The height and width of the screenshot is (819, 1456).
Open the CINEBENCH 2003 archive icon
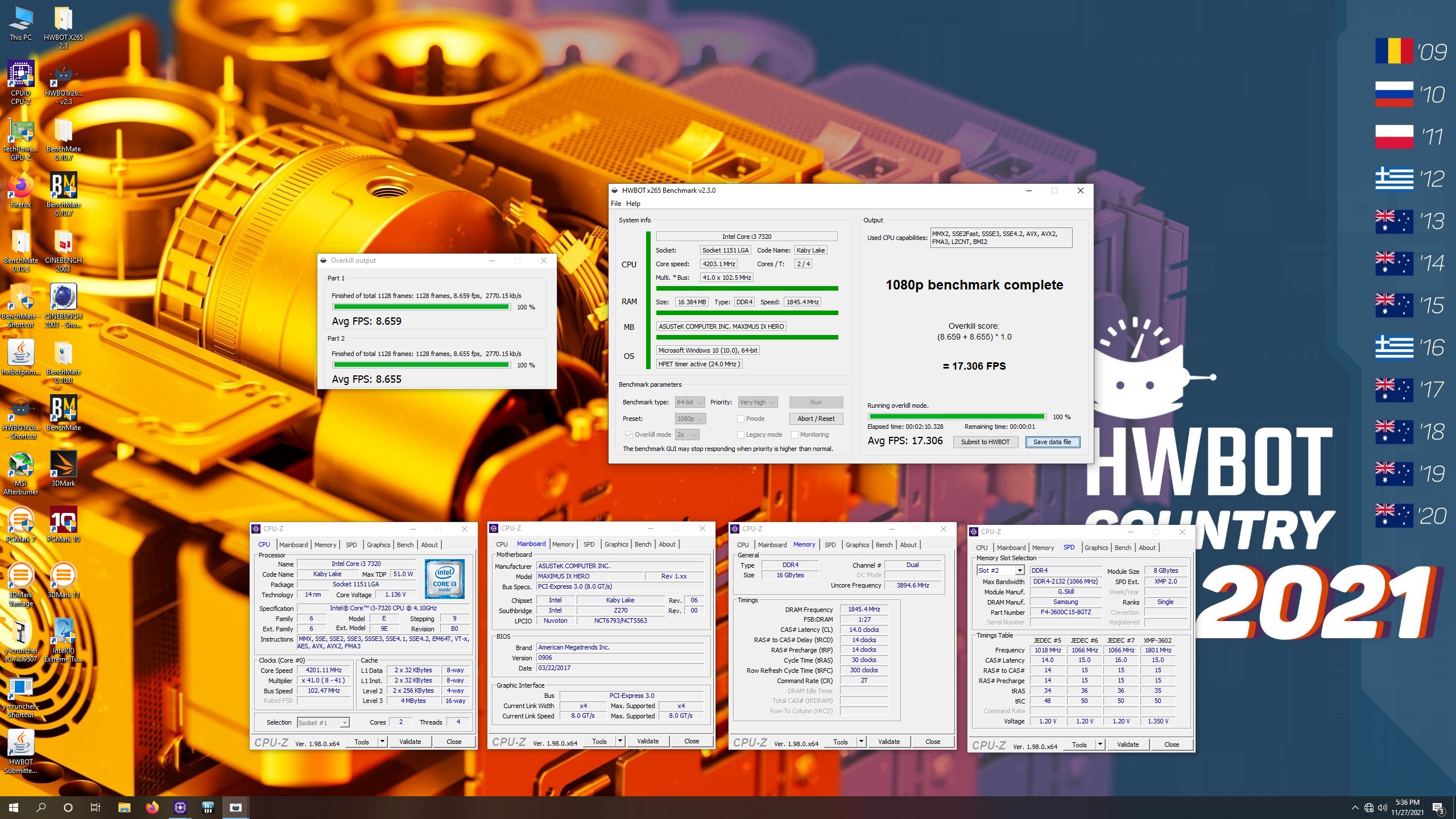(63, 250)
